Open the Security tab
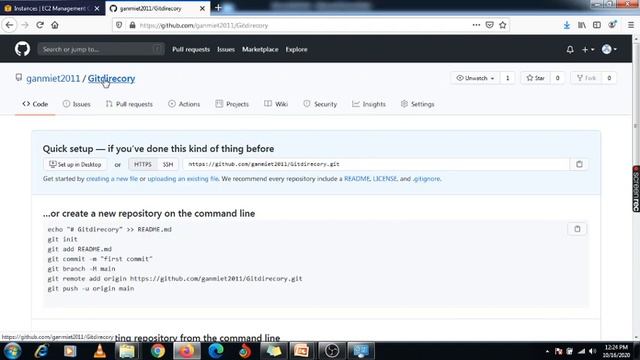This screenshot has width=640, height=360. point(320,104)
